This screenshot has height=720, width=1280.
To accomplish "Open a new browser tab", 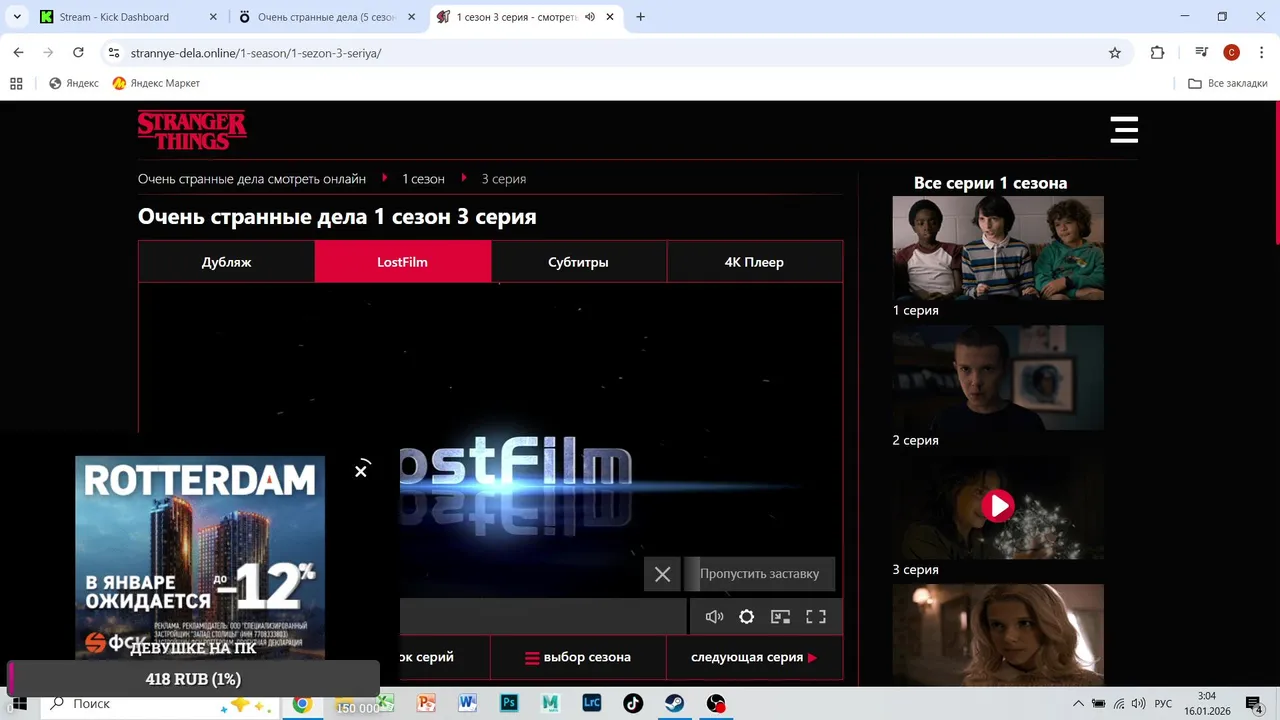I will point(641,17).
